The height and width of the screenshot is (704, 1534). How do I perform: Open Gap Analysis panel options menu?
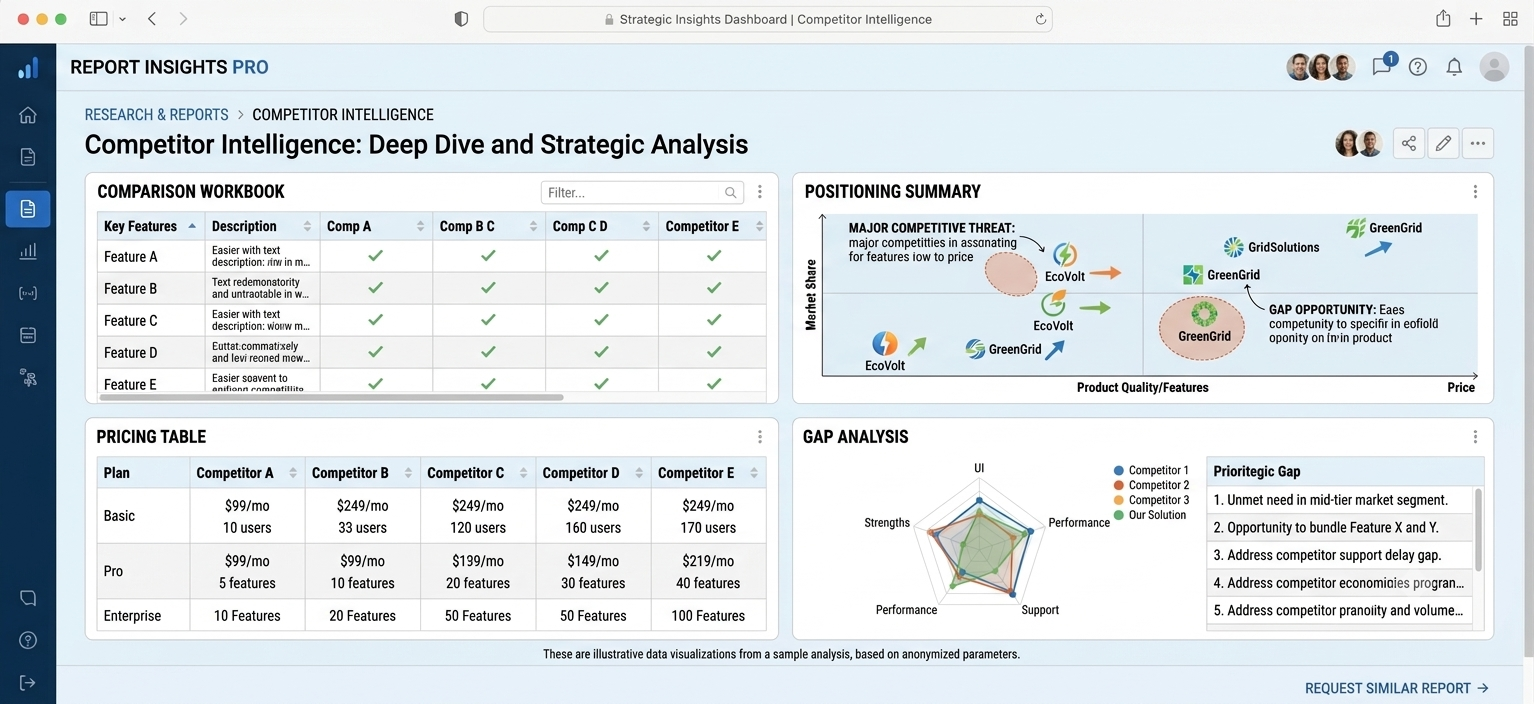pos(1475,437)
